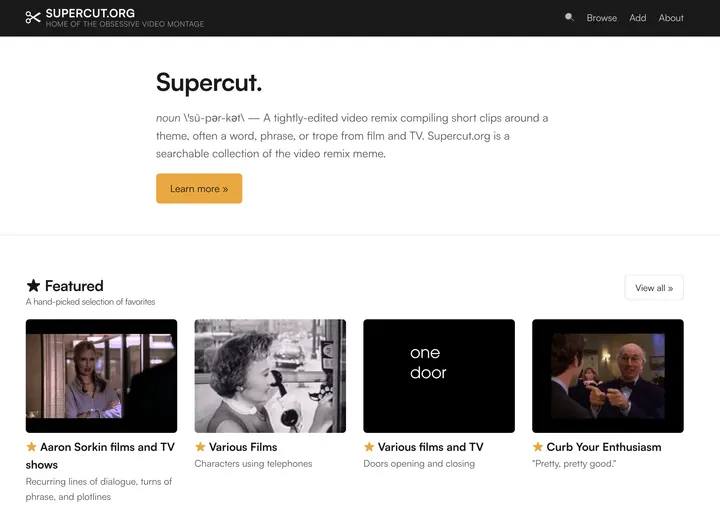
Task: Click the black Featured star icon
Action: tap(33, 286)
